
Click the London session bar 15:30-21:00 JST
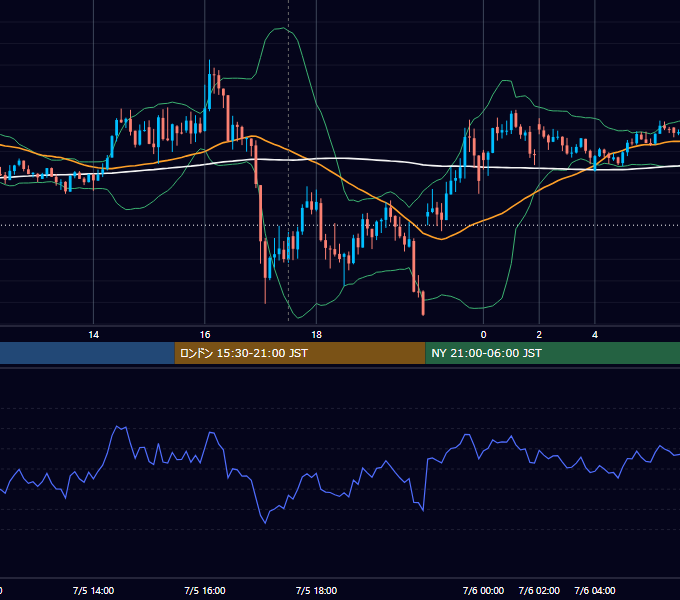pos(300,353)
